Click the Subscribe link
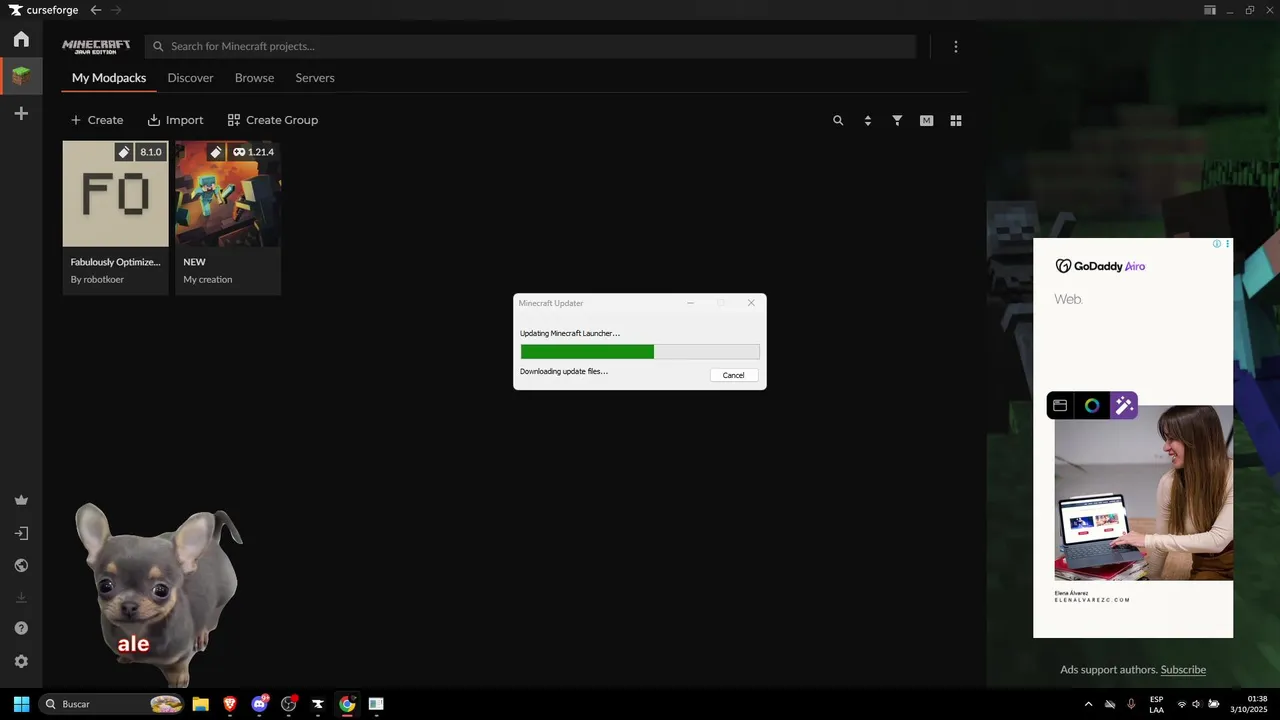Viewport: 1280px width, 720px height. coord(1183,670)
